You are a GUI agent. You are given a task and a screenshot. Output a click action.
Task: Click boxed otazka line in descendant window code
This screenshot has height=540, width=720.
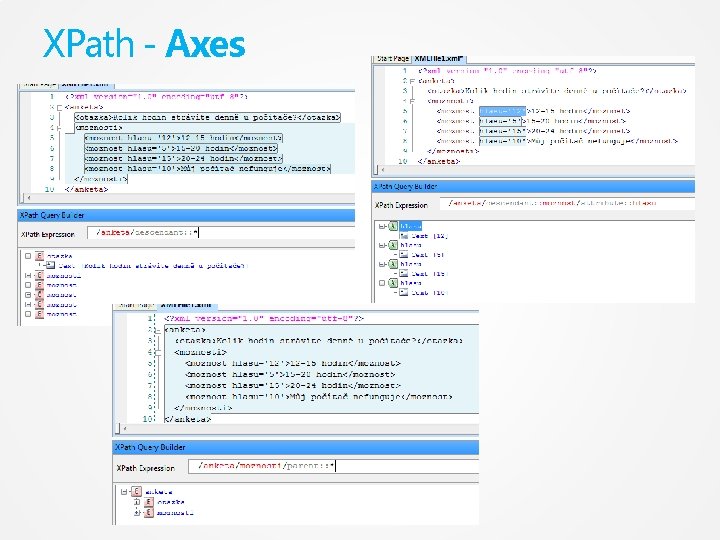tap(208, 118)
